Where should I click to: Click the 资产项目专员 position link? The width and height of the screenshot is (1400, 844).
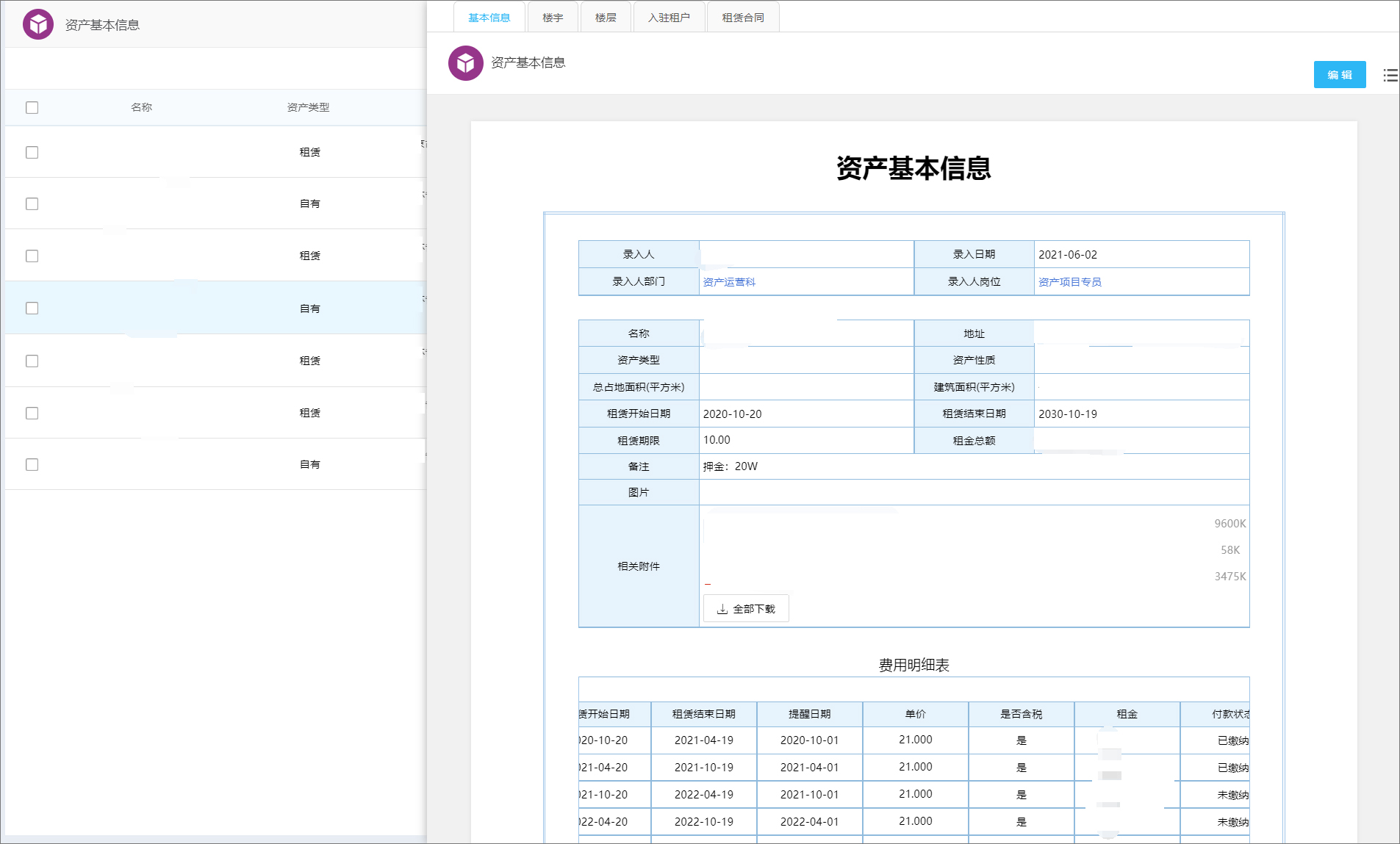[1069, 282]
